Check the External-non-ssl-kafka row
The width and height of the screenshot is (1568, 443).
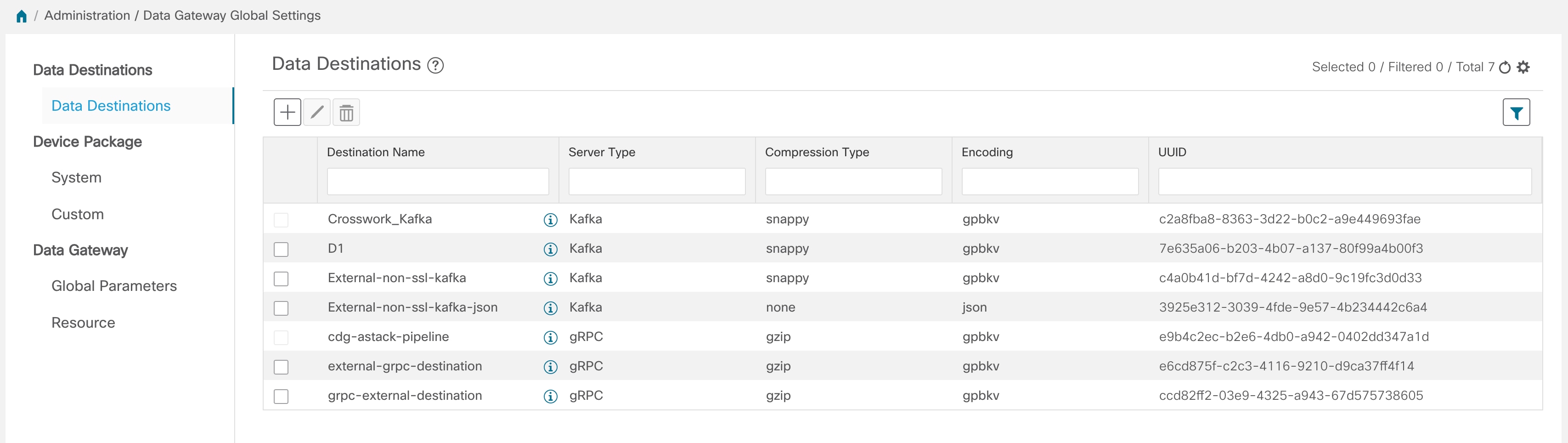pos(281,278)
